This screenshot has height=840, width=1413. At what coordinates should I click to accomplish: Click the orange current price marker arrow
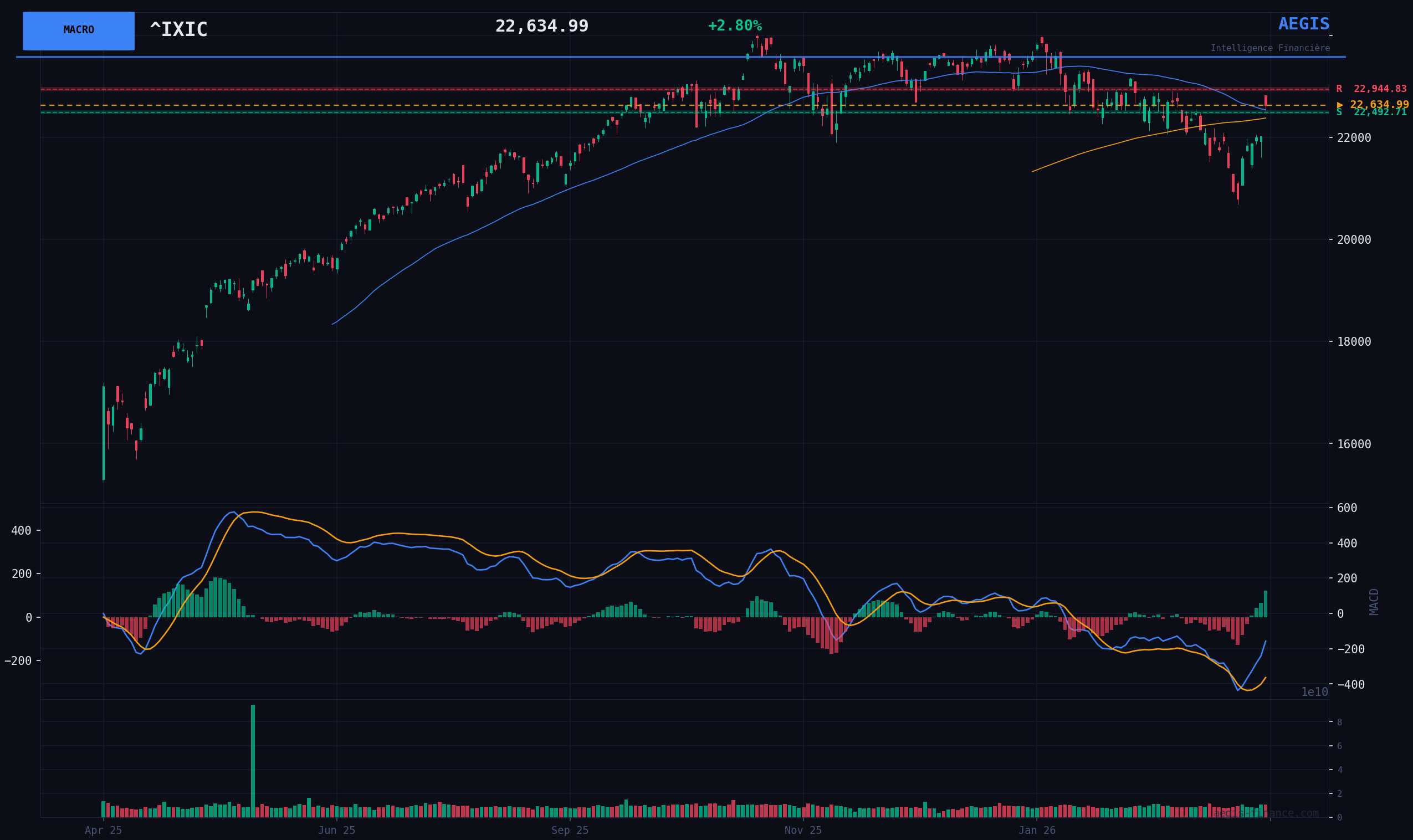[1340, 105]
